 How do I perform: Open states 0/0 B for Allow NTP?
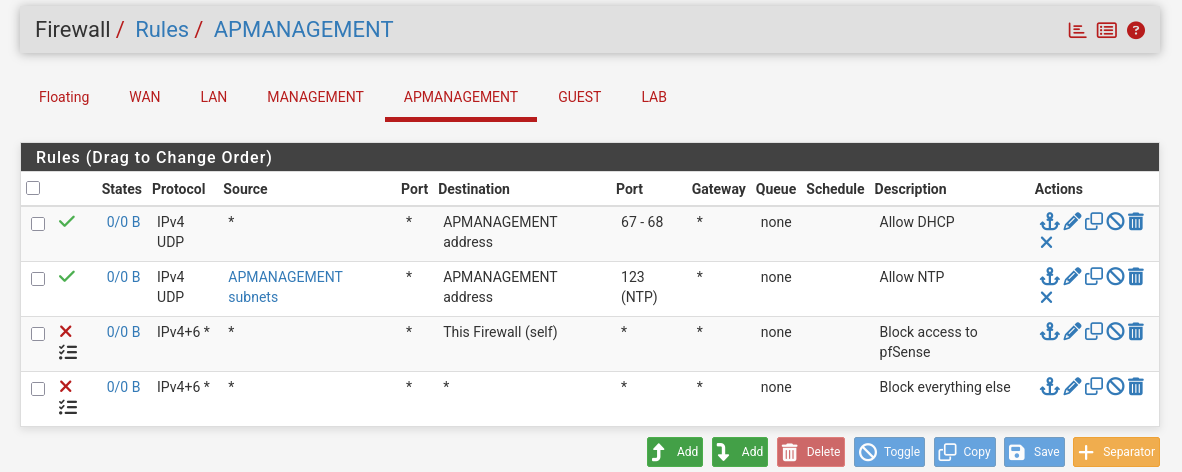coord(124,277)
